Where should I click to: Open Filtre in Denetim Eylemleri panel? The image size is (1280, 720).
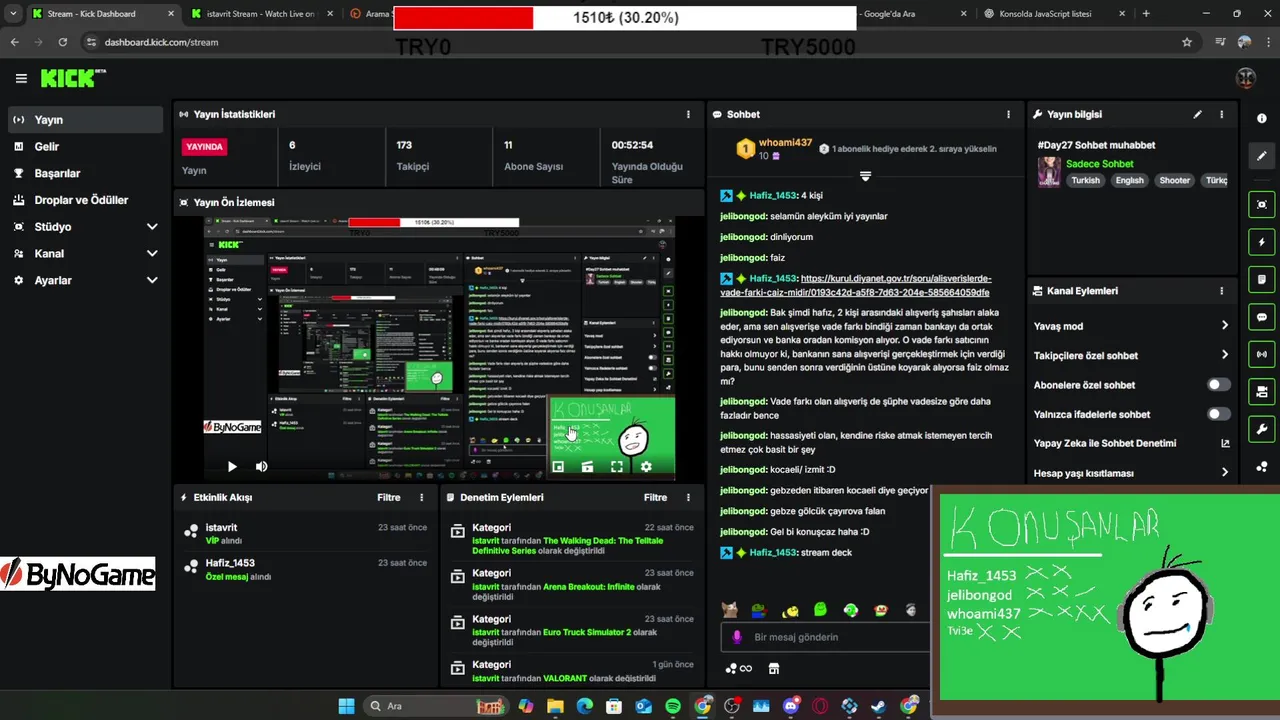(655, 497)
